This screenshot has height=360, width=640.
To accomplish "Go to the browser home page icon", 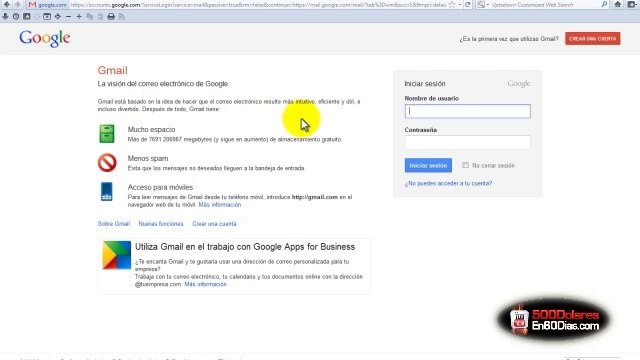I will coord(618,4).
